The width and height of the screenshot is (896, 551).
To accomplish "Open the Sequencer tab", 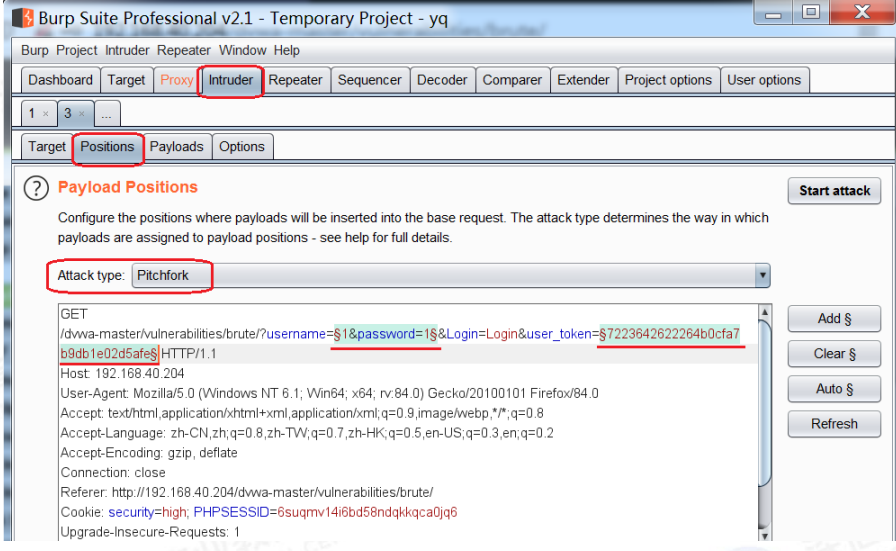I will pos(370,80).
